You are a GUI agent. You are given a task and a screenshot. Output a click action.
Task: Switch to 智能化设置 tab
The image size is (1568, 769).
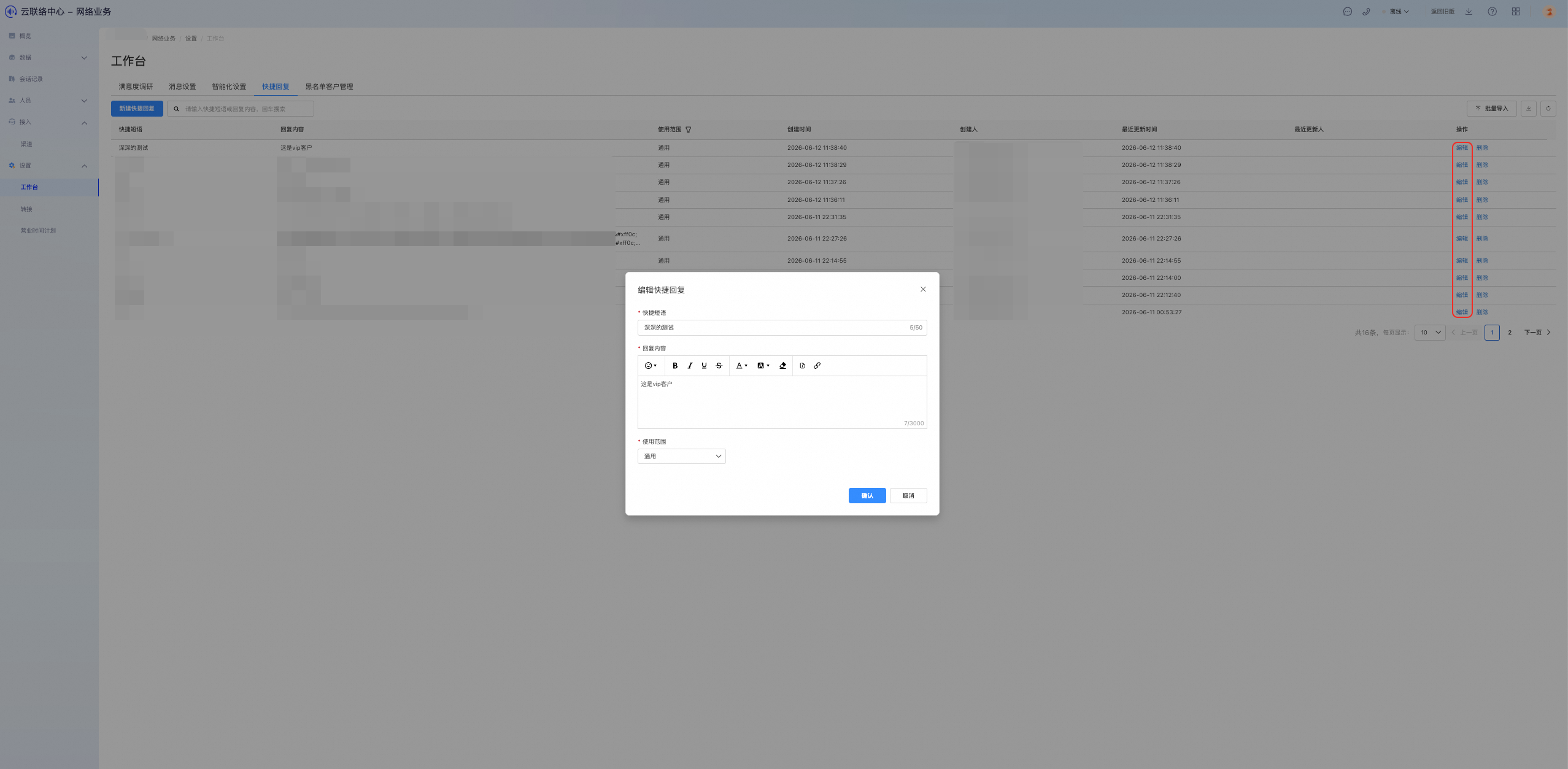pos(229,87)
